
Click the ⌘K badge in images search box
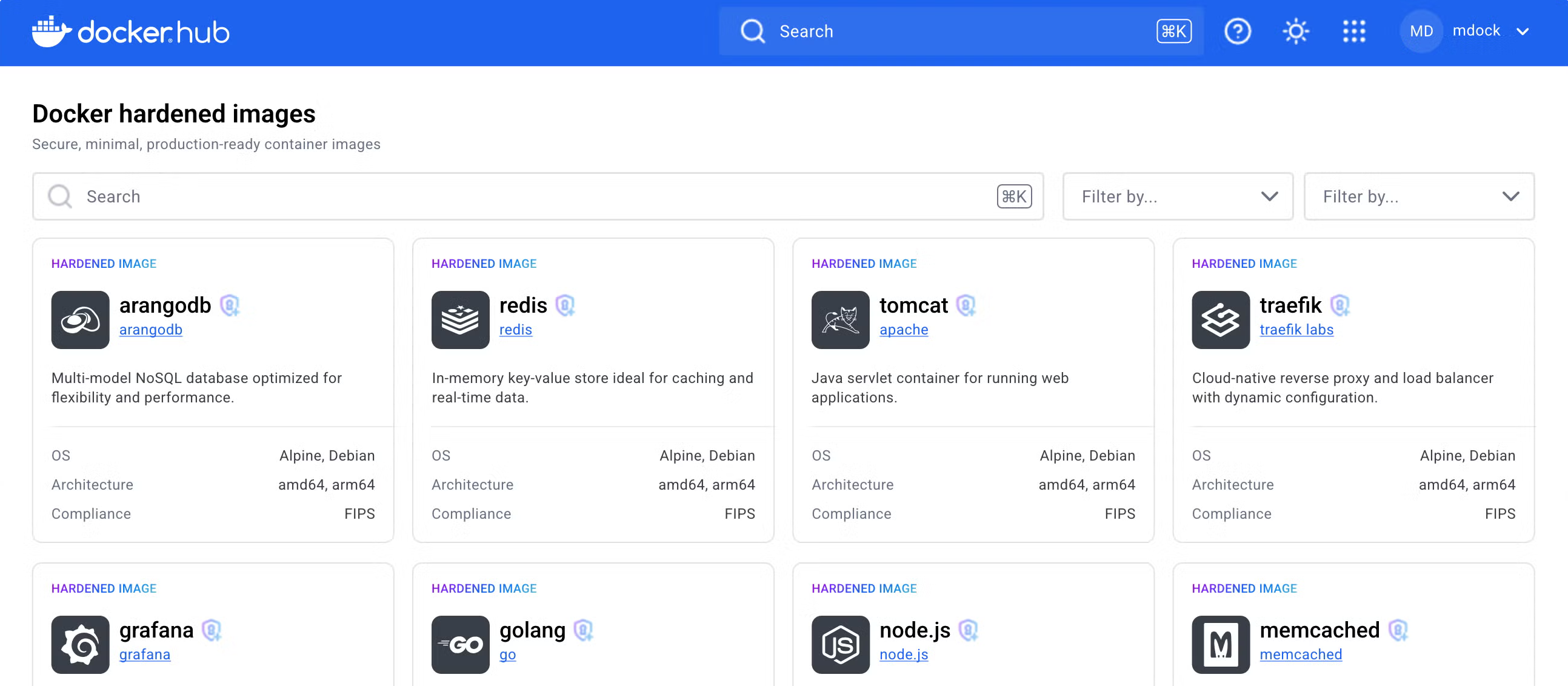tap(1014, 196)
